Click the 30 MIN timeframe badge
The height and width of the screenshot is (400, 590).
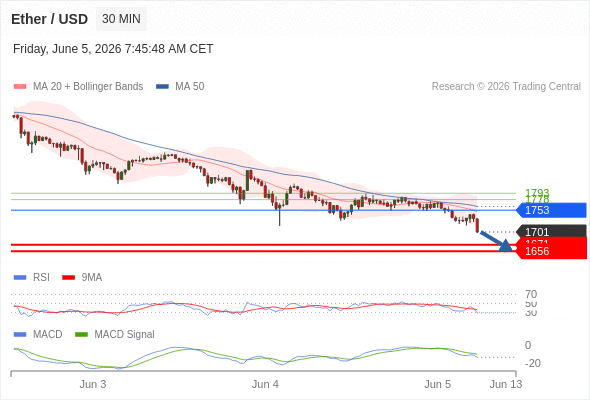click(121, 19)
